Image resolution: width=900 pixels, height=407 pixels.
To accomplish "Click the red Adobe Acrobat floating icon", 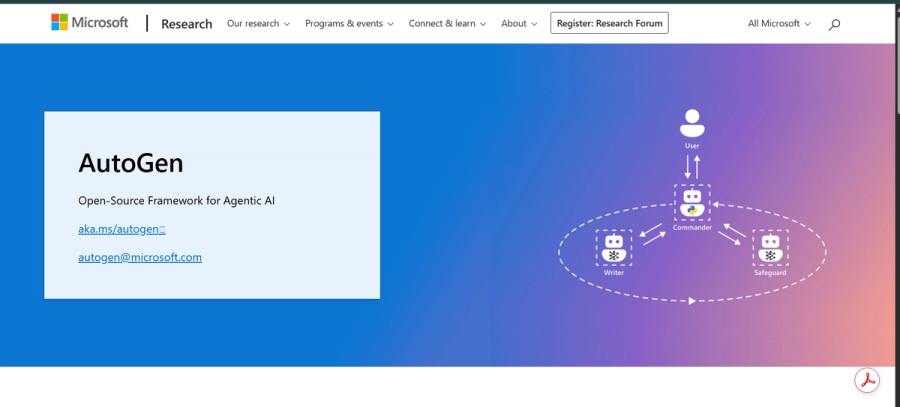I will tap(867, 381).
